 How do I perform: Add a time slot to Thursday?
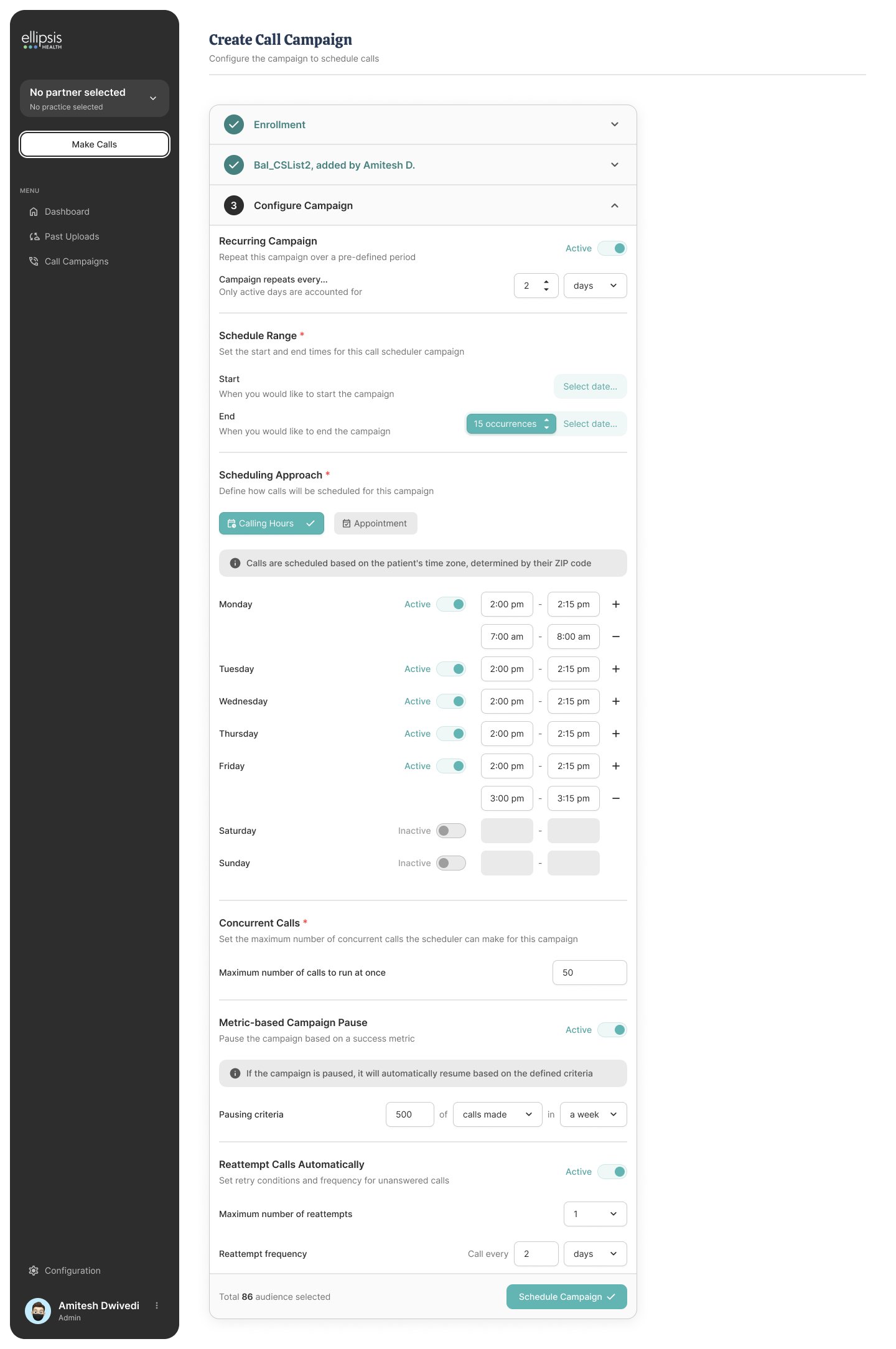pos(616,734)
